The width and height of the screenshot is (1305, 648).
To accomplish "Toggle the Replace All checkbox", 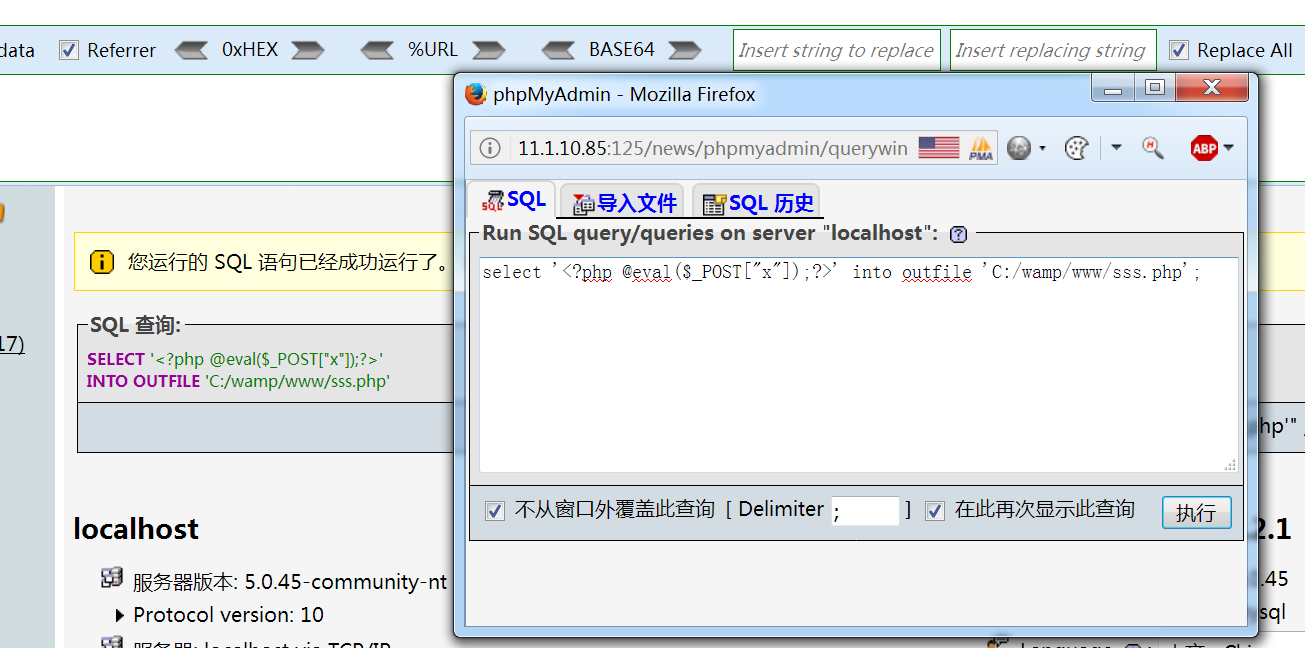I will tap(1179, 50).
